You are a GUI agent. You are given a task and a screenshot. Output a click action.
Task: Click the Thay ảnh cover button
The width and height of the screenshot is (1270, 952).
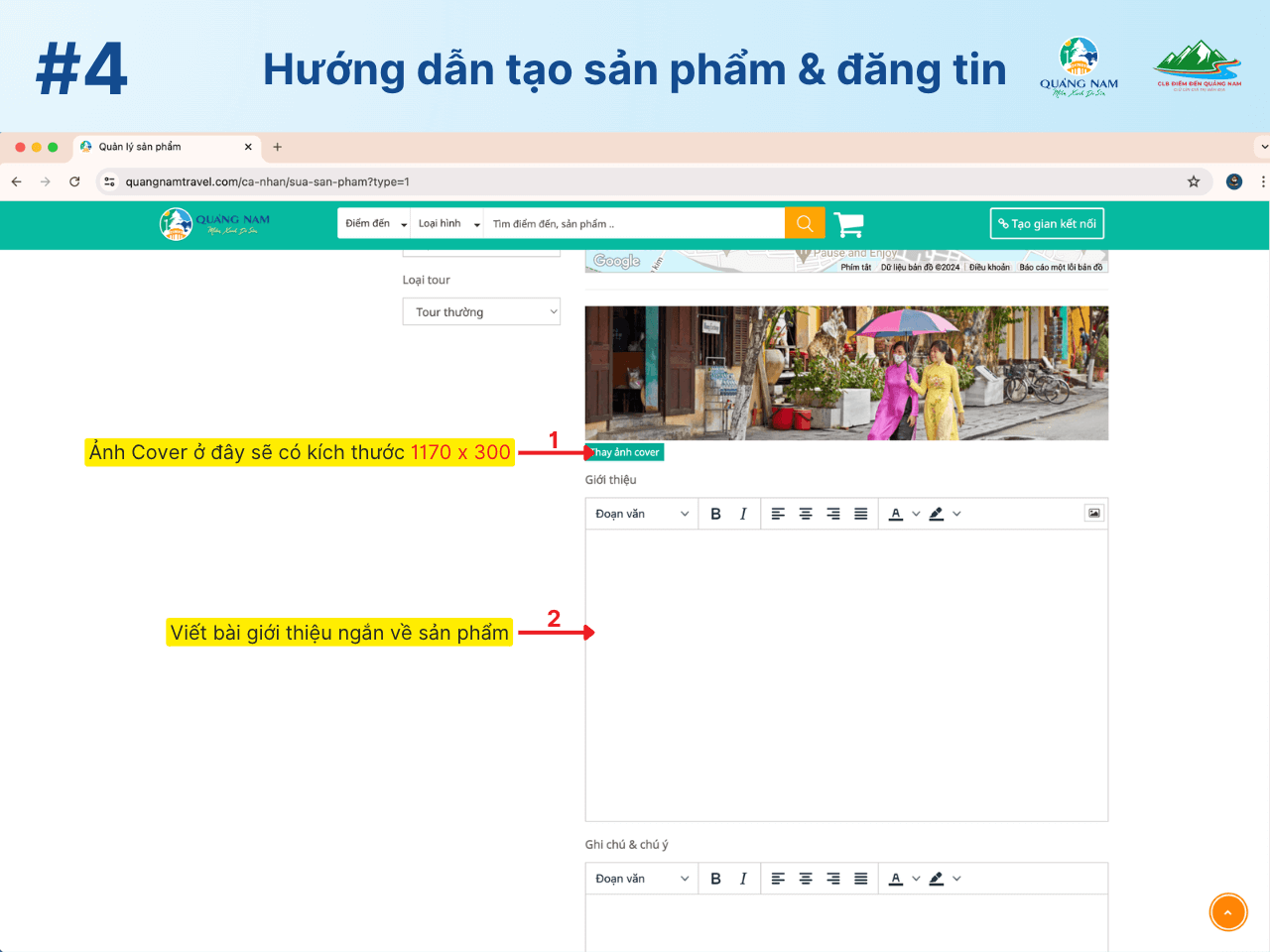(625, 452)
